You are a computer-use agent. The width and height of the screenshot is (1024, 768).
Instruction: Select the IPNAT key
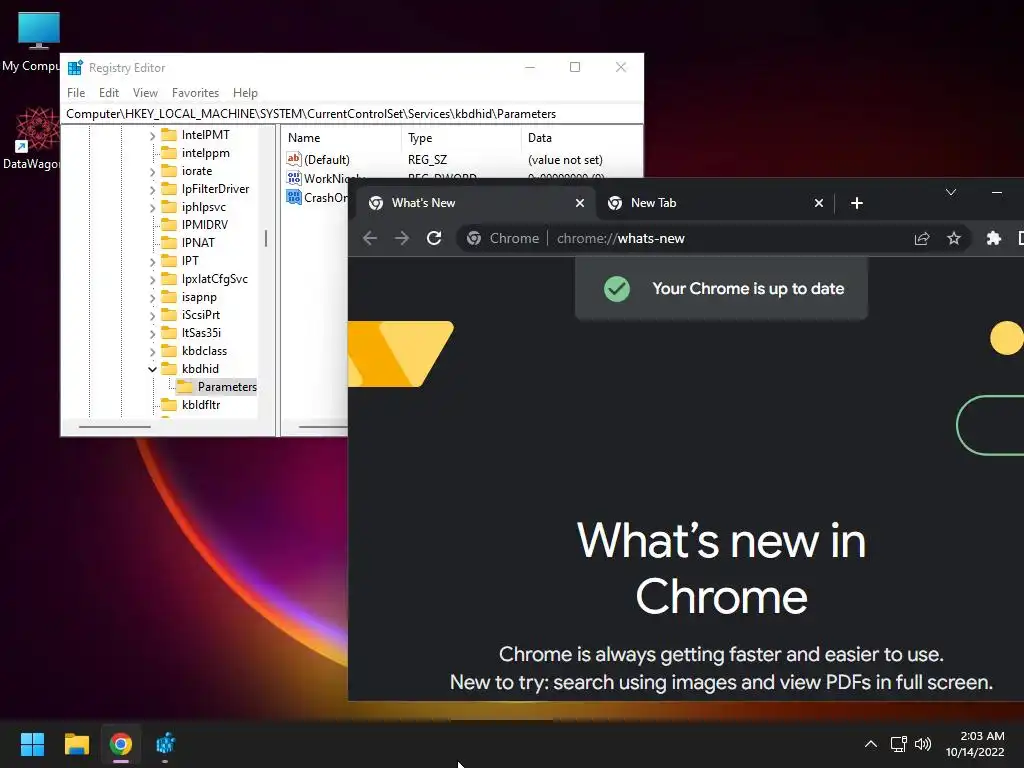198,243
